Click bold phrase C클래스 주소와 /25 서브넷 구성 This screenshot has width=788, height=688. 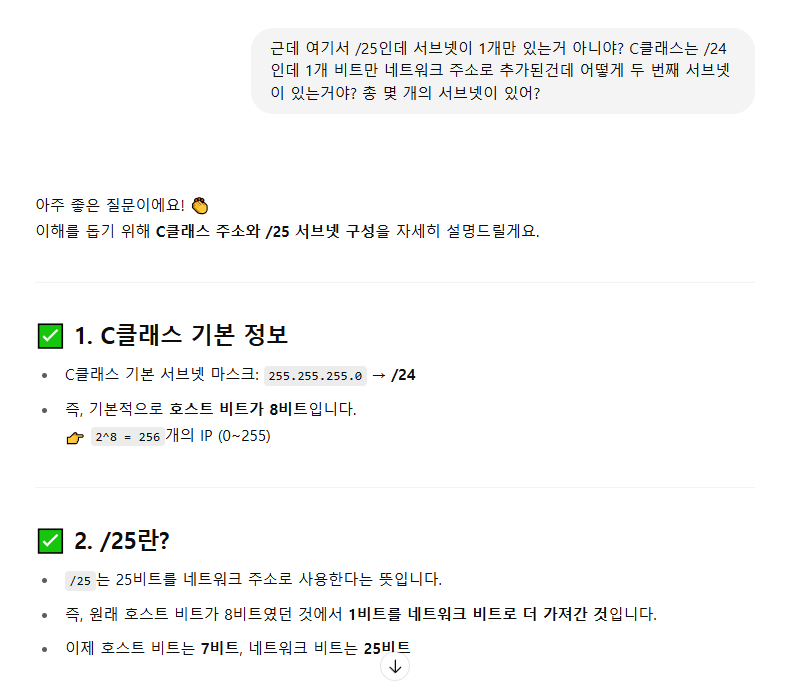click(x=266, y=231)
